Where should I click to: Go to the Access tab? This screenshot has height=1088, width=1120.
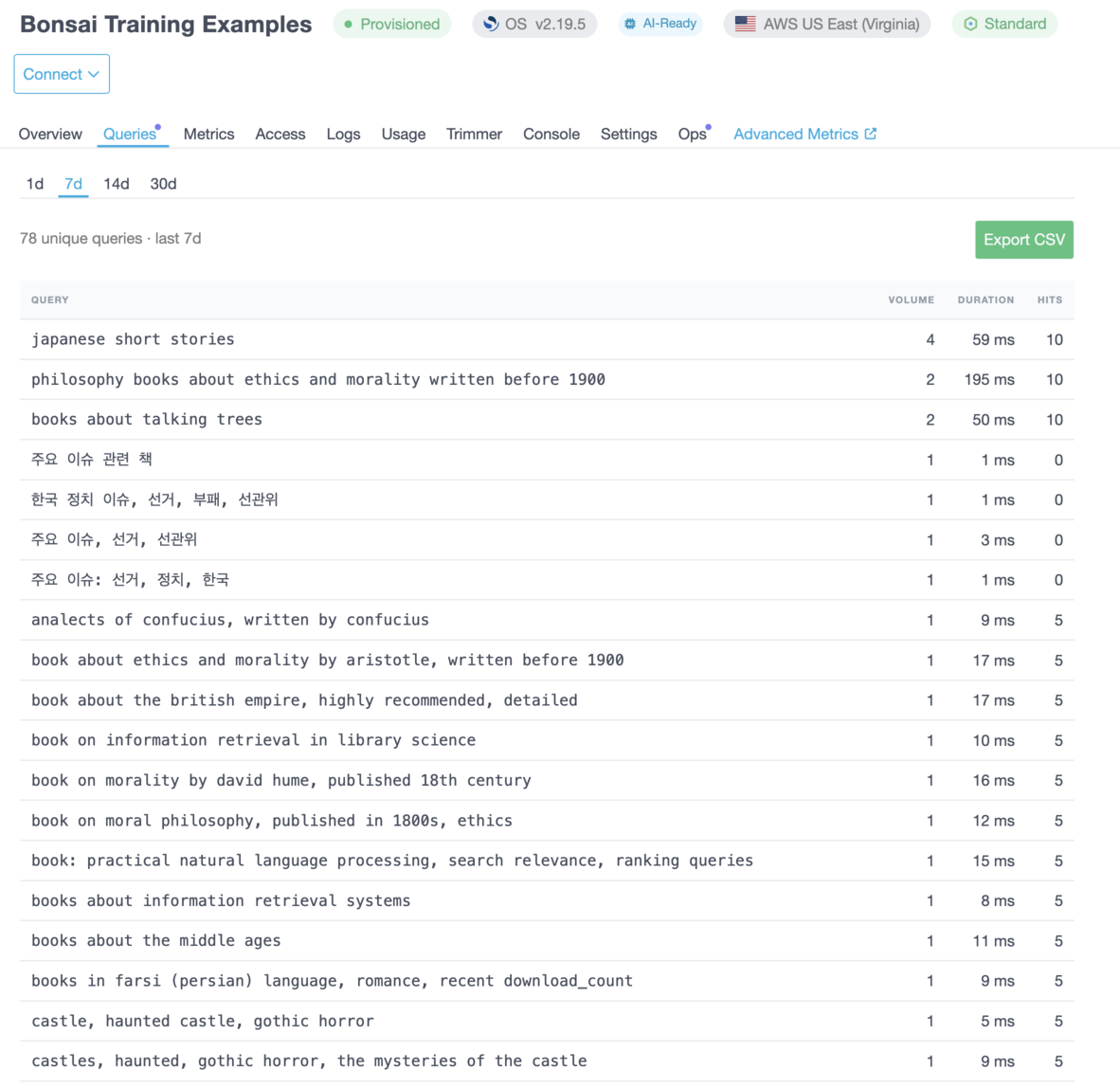click(280, 134)
